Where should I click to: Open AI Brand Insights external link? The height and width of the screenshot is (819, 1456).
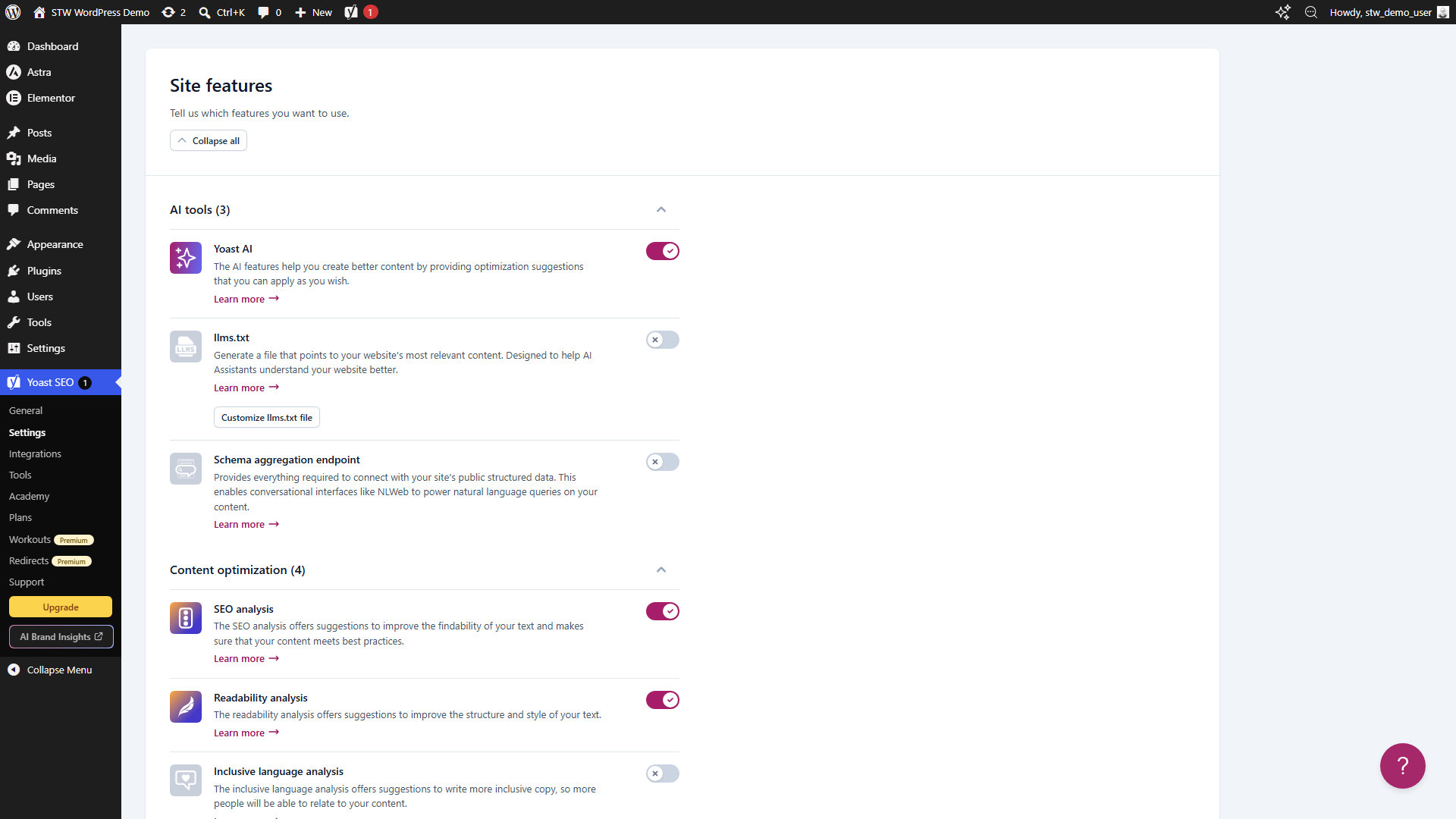point(61,637)
